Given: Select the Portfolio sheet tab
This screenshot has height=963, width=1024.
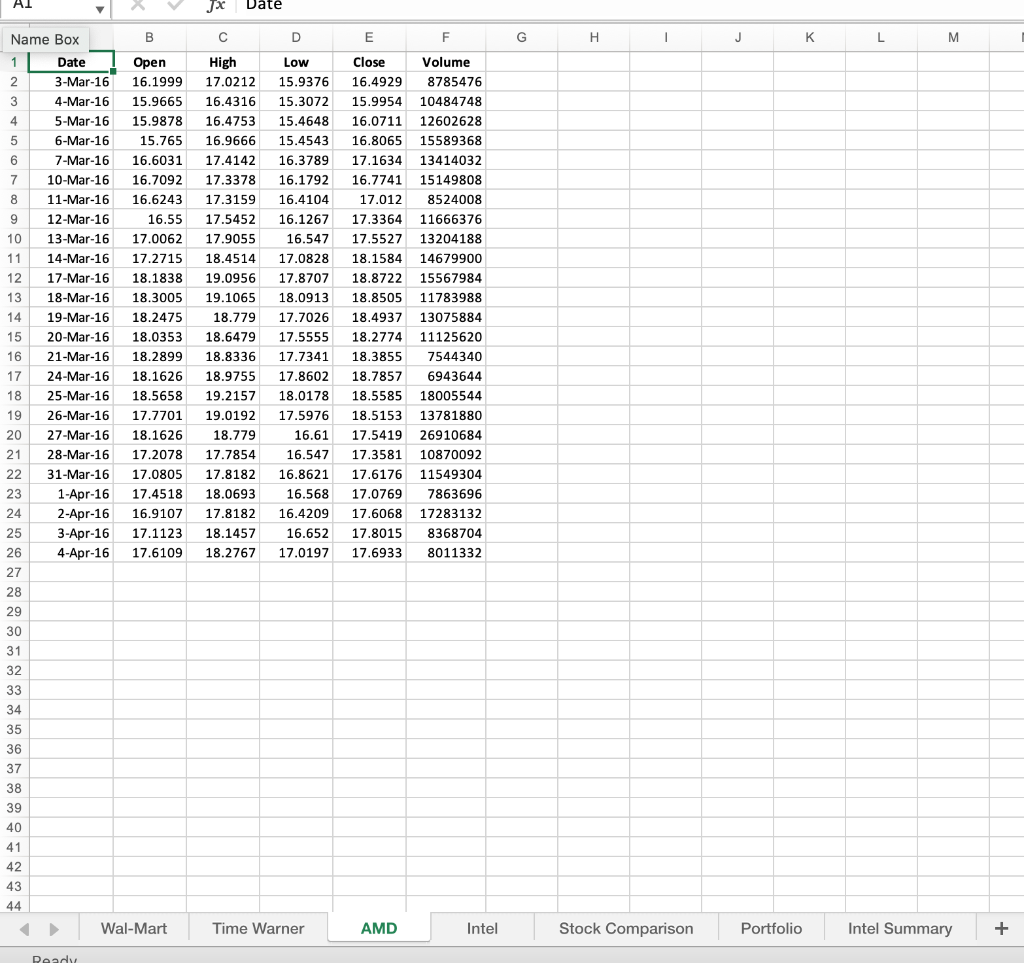Looking at the screenshot, I should click(771, 928).
